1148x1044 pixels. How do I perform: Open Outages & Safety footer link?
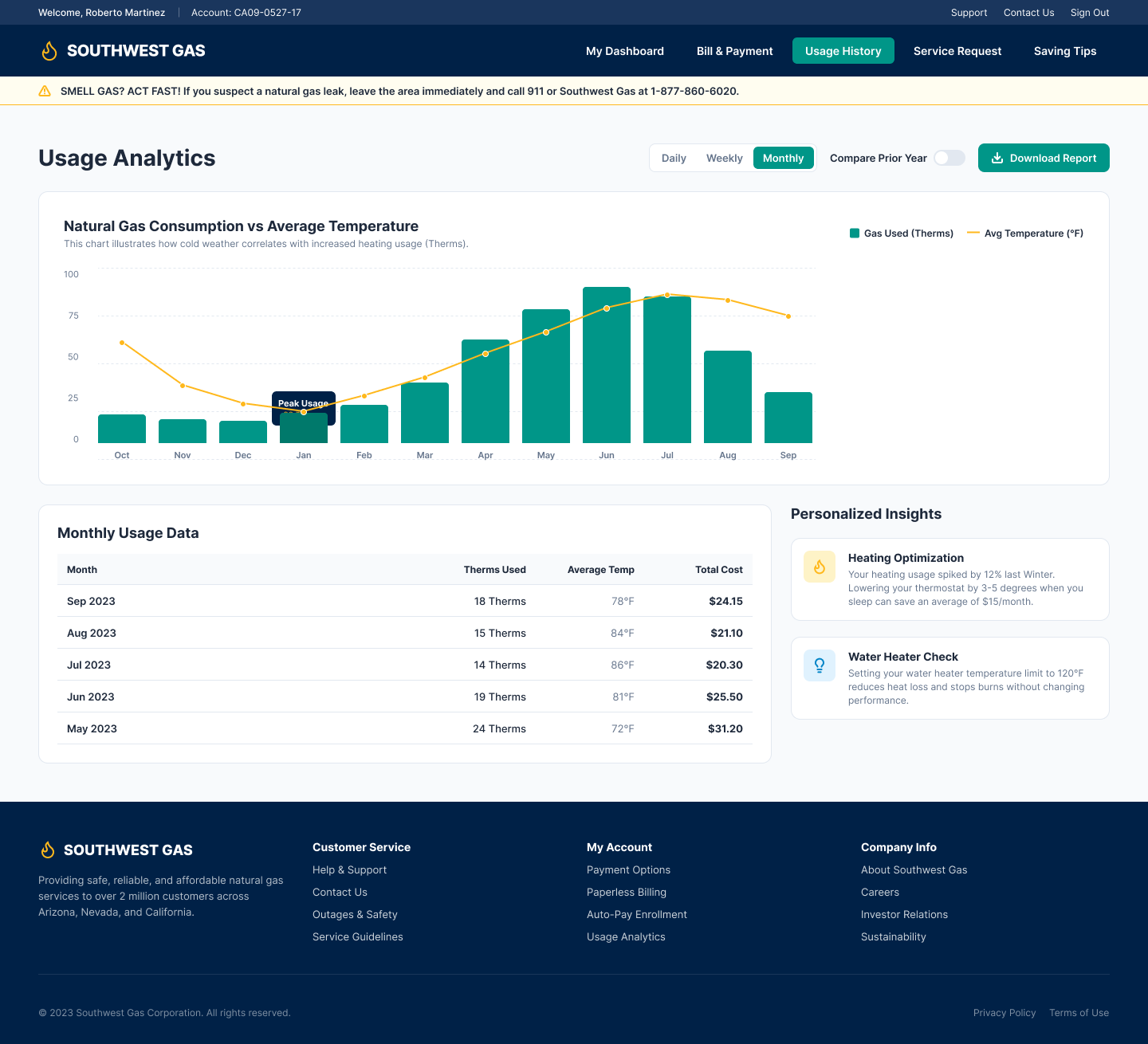pos(355,915)
